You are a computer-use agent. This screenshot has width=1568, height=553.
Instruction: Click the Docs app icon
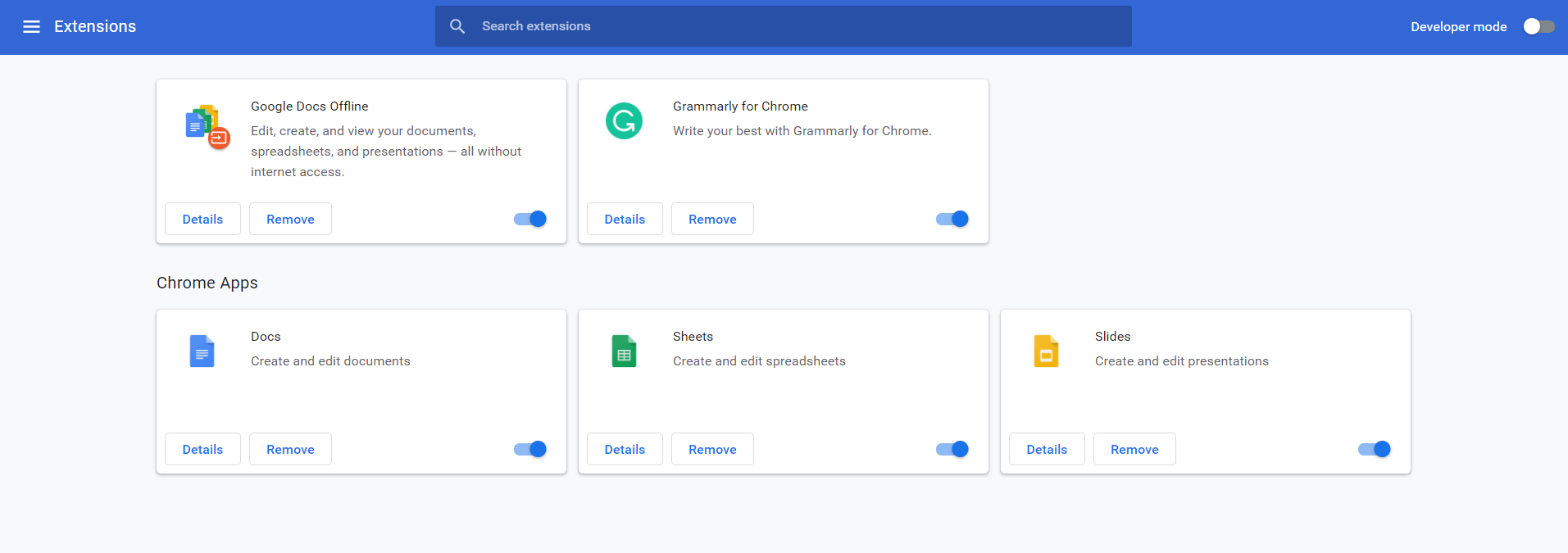click(202, 351)
